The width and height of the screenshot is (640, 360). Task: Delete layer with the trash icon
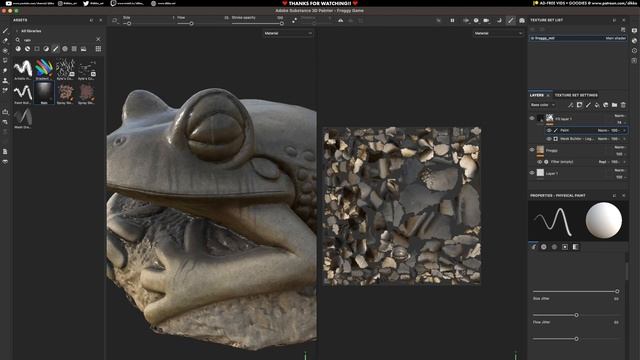tap(623, 105)
